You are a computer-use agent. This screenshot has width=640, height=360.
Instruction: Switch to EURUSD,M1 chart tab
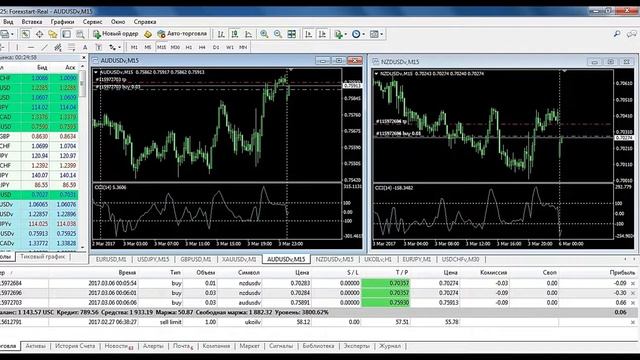(111, 260)
